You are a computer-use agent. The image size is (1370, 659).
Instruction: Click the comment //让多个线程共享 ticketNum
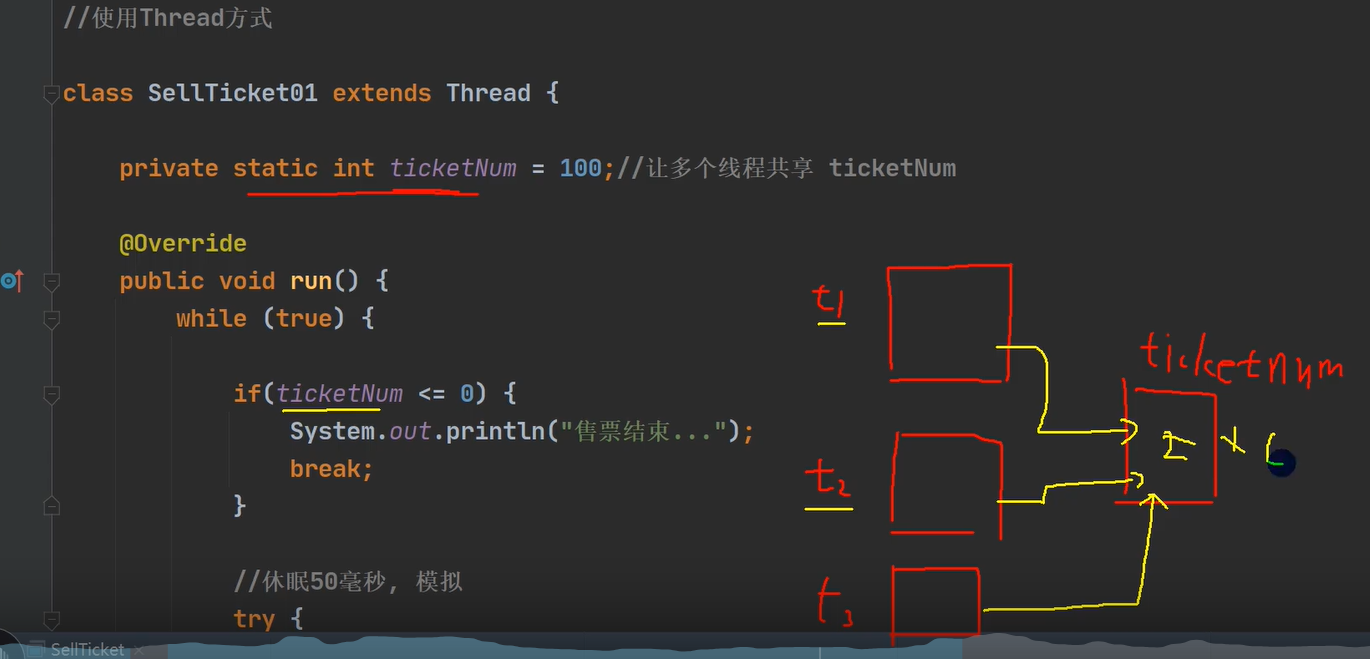tap(786, 168)
